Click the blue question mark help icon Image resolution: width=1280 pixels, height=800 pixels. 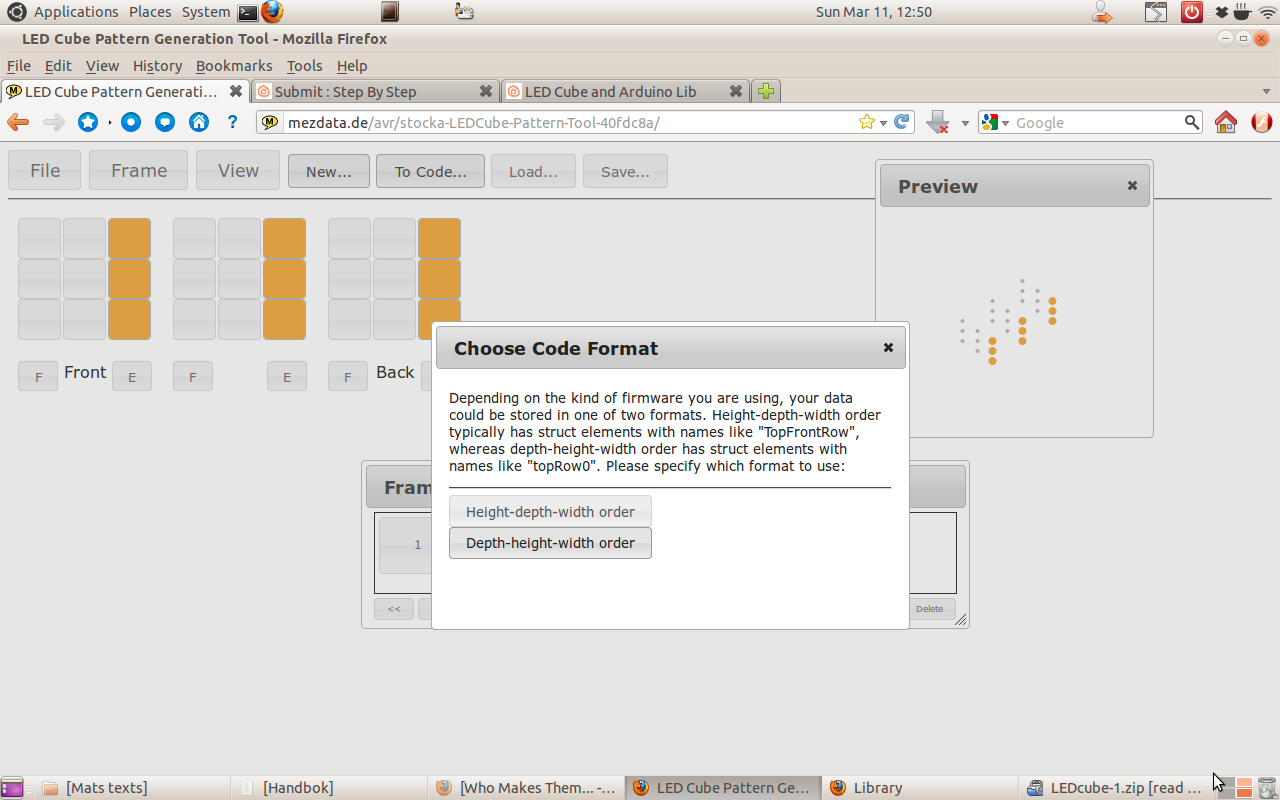233,122
